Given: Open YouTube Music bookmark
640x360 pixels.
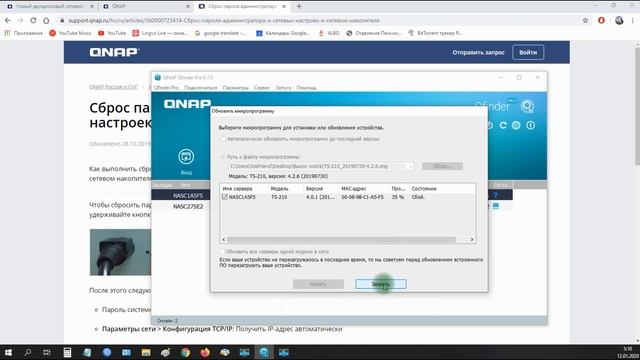Looking at the screenshot, I should tap(71, 33).
